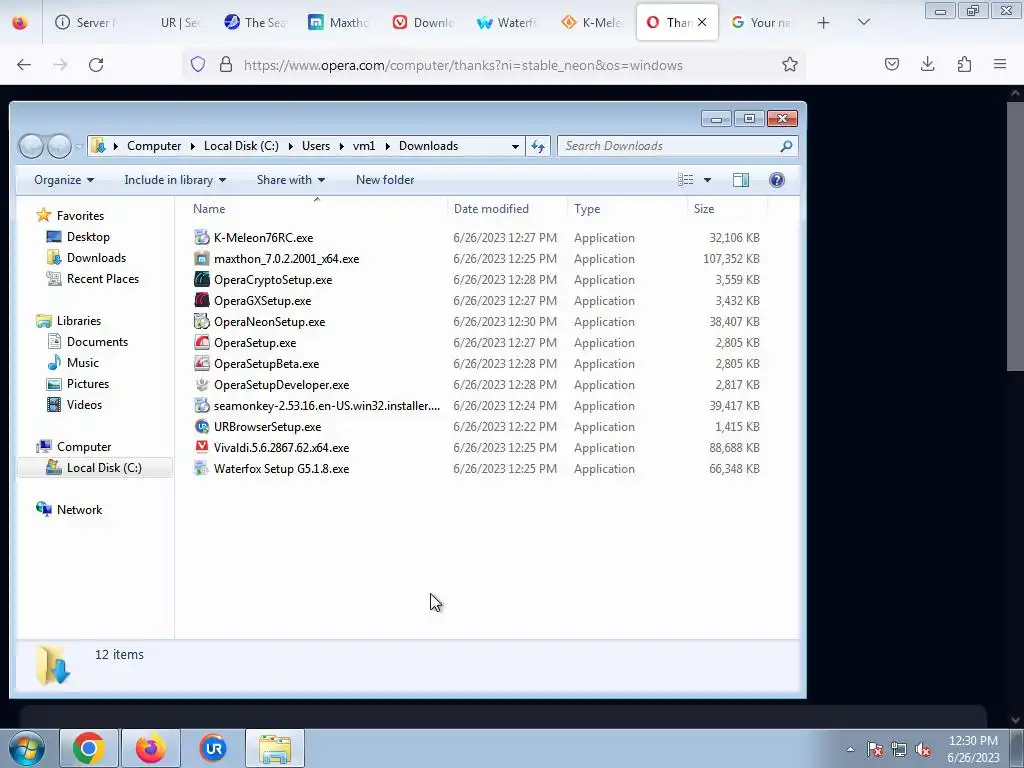The width and height of the screenshot is (1024, 768).
Task: Refresh the Downloads folder address bar
Action: [x=538, y=146]
